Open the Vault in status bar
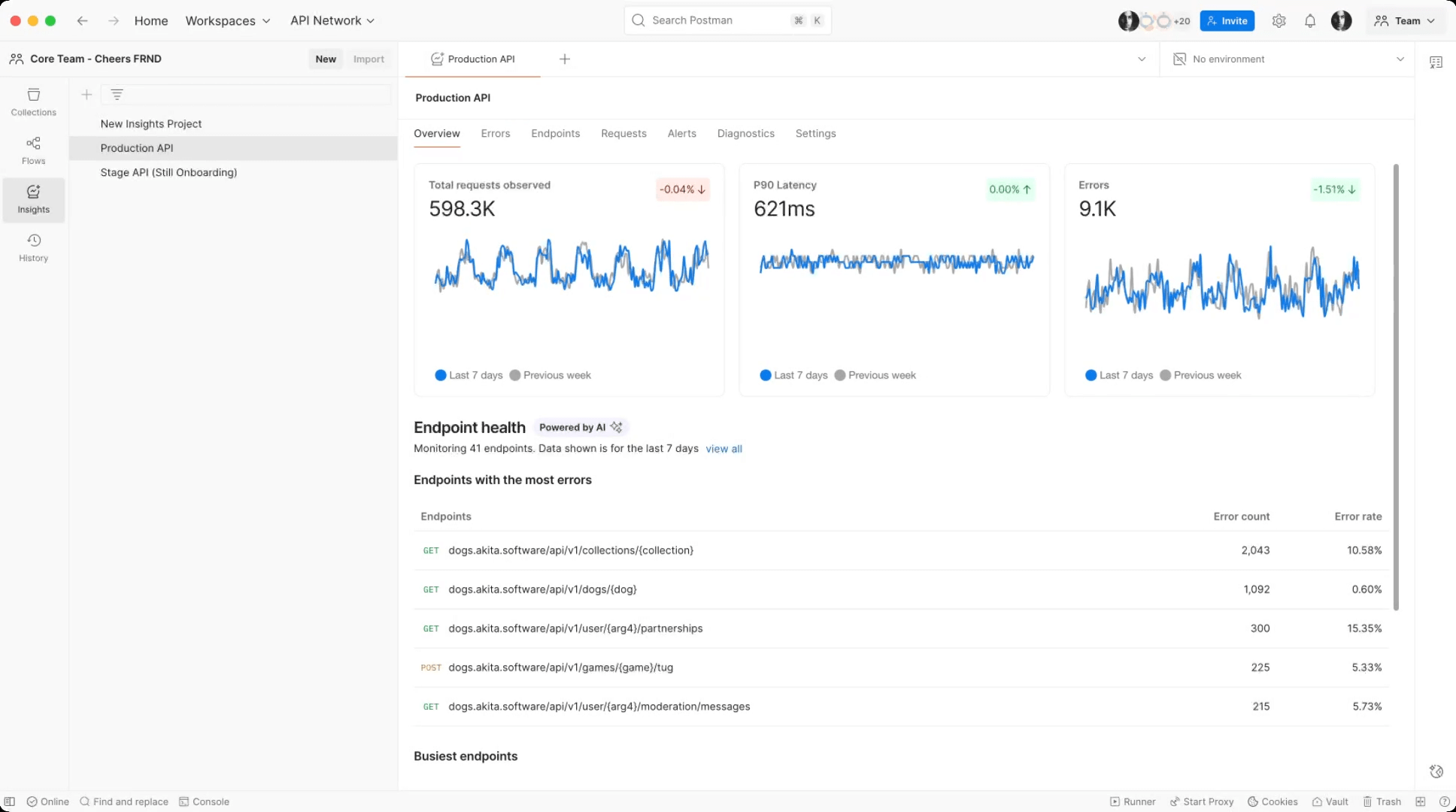 coord(1330,801)
